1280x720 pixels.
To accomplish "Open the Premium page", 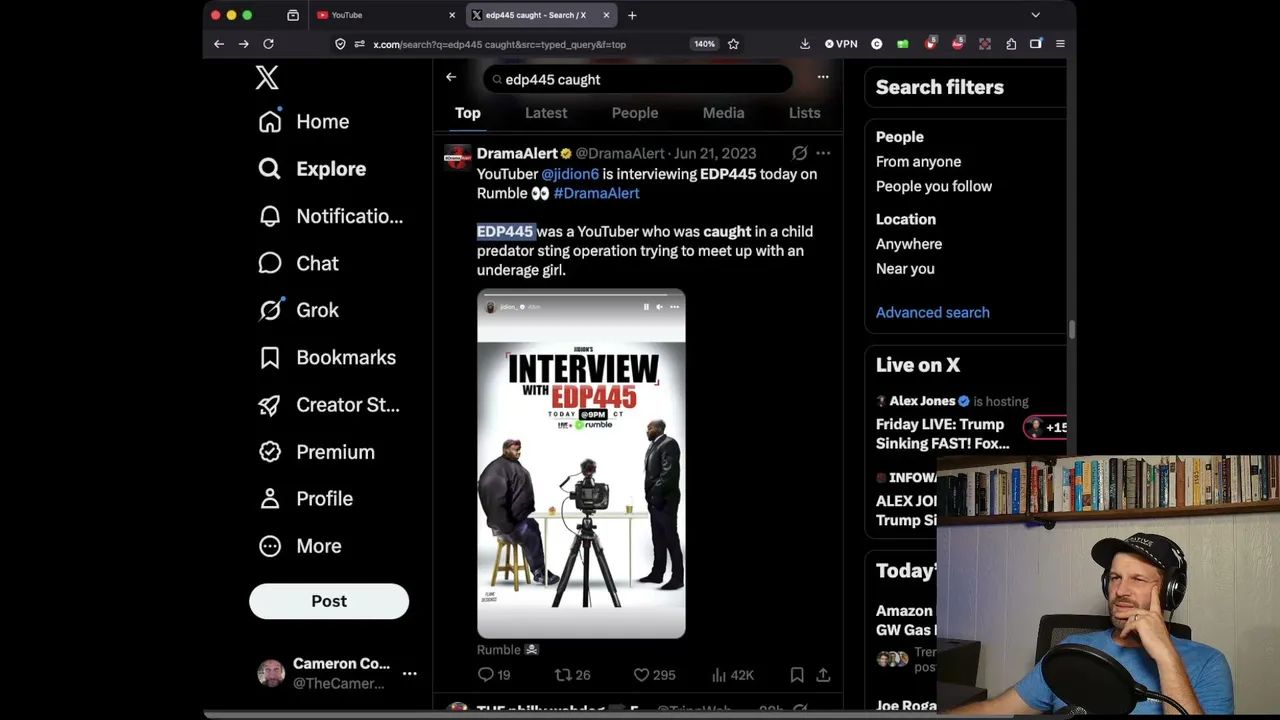I will click(x=316, y=452).
